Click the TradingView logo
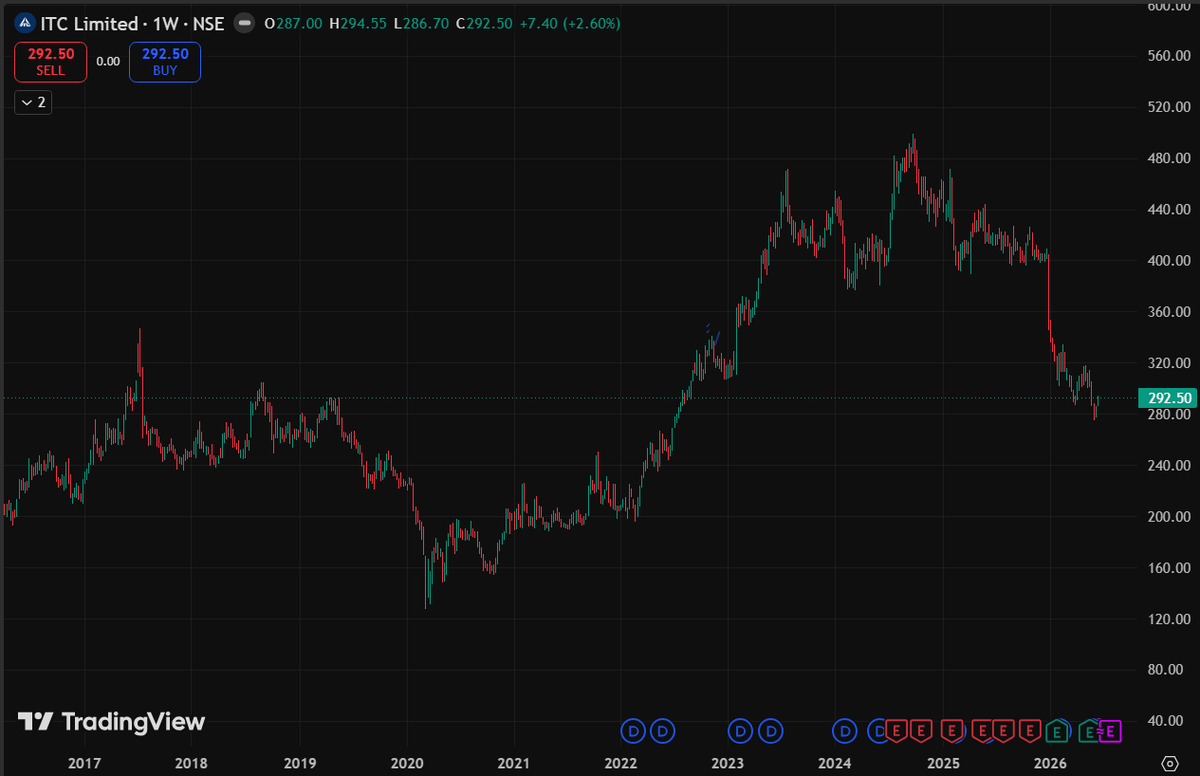 [111, 721]
